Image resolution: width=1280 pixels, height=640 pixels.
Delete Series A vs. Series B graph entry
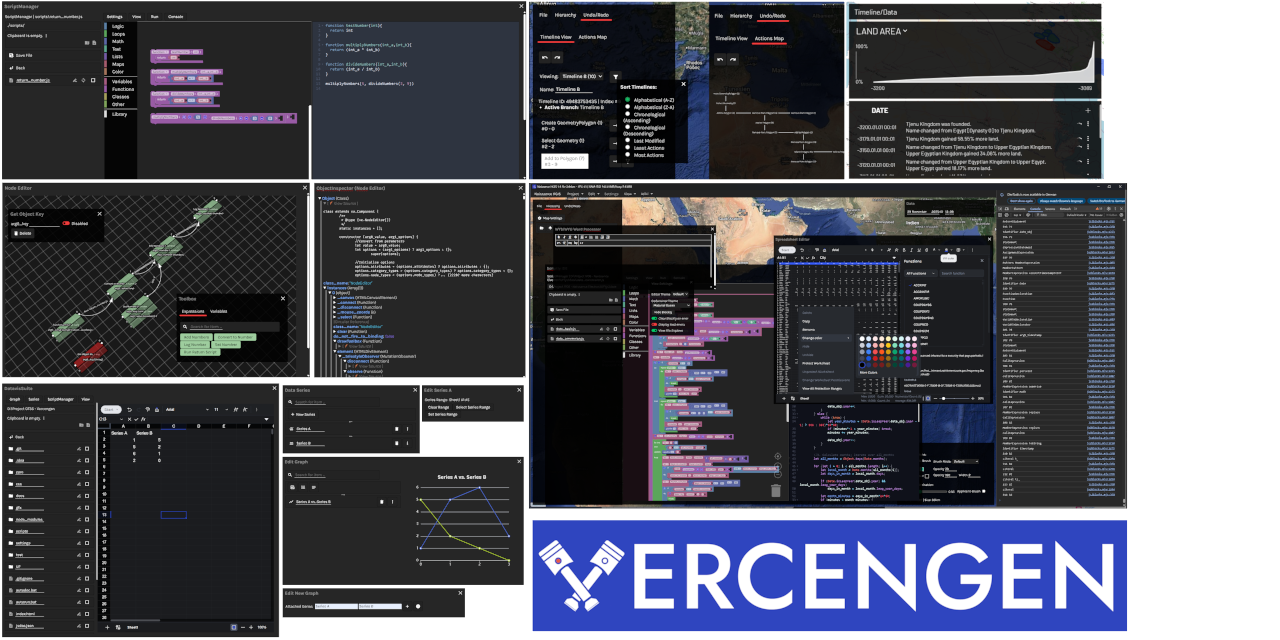(381, 502)
